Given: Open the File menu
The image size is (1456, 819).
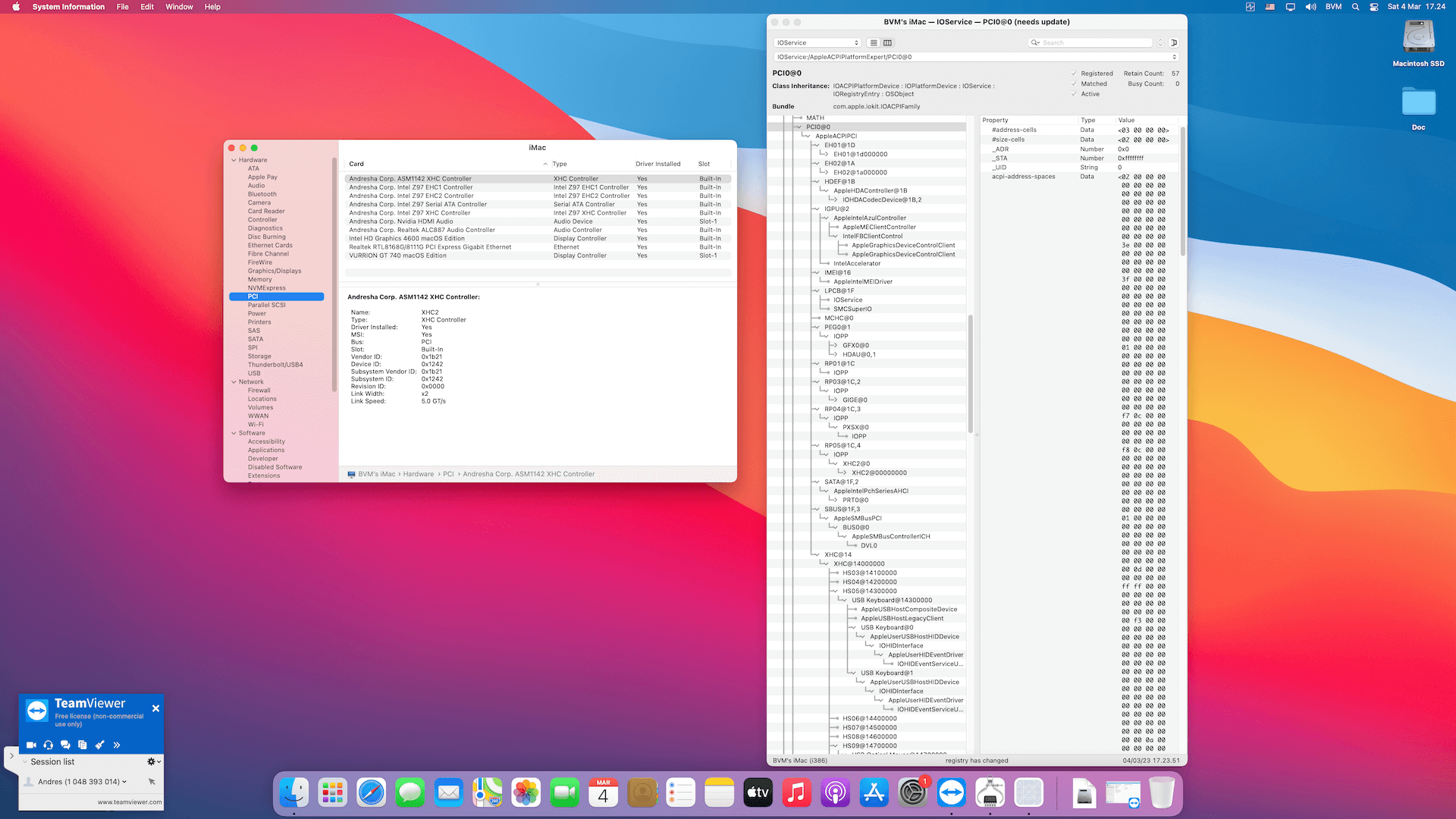Looking at the screenshot, I should [x=122, y=7].
